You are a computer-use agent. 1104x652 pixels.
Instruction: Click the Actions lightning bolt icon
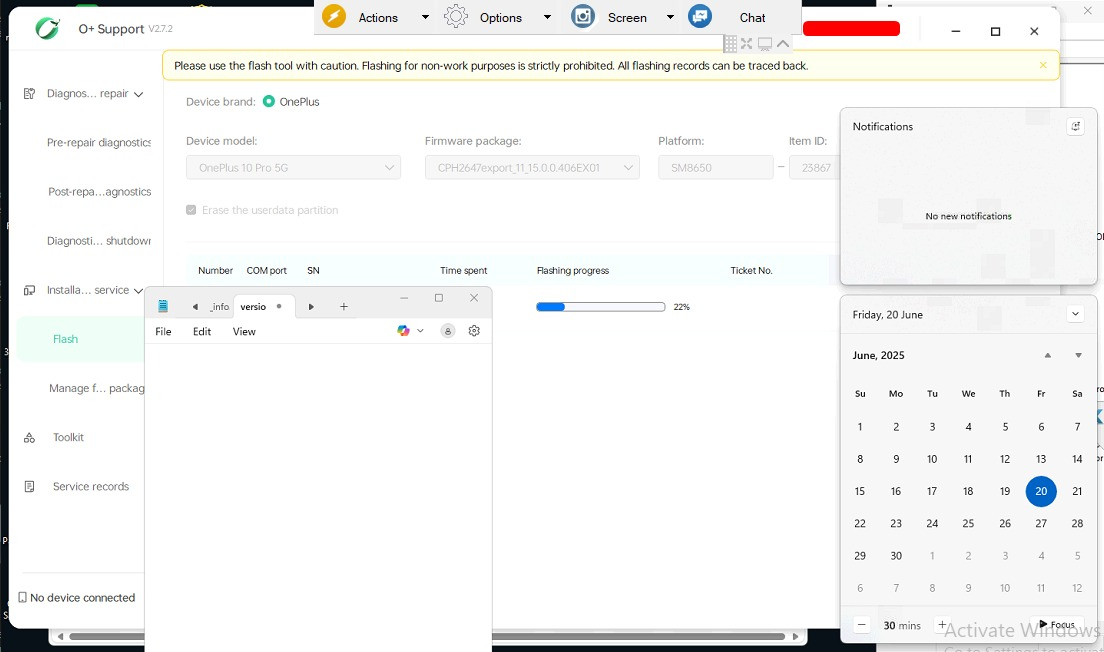pos(334,17)
